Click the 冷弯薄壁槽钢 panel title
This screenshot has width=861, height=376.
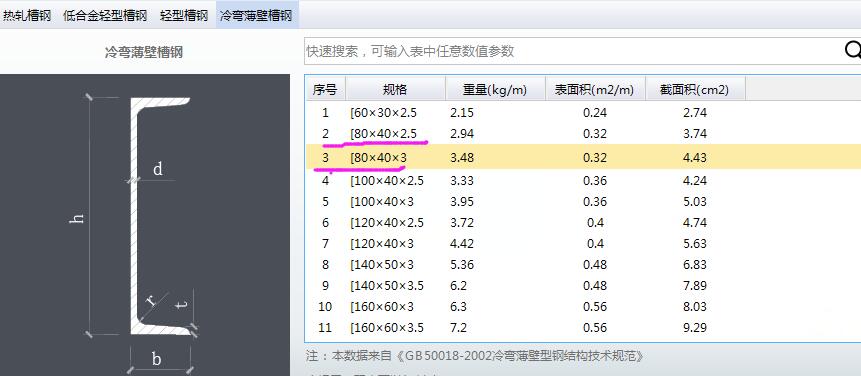coord(143,53)
